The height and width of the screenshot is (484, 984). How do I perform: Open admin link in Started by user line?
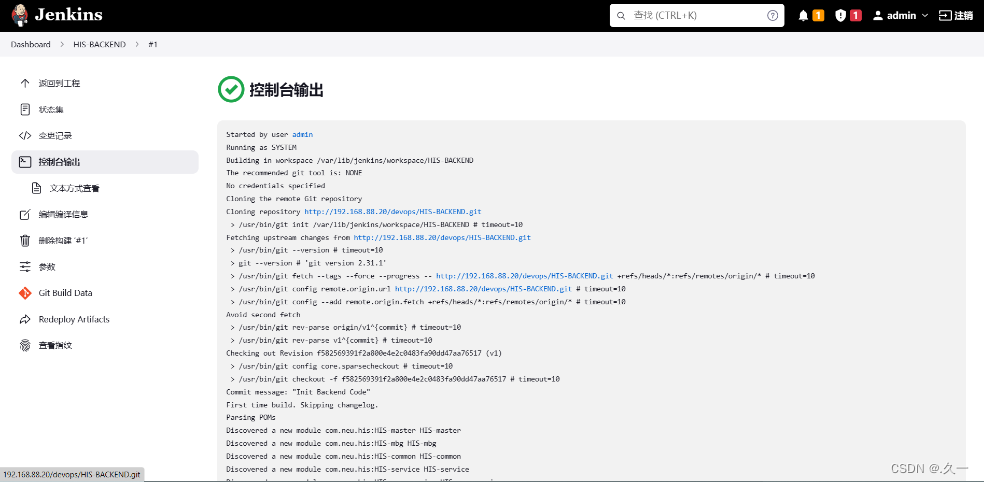302,134
